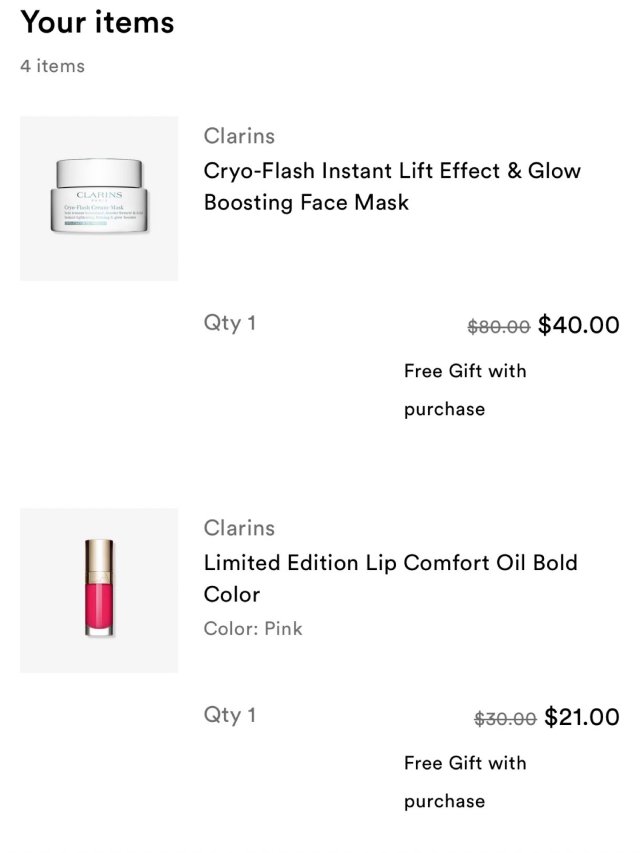Screen dimensions: 640x853
Task: Click the Your items heading
Action: point(97,22)
